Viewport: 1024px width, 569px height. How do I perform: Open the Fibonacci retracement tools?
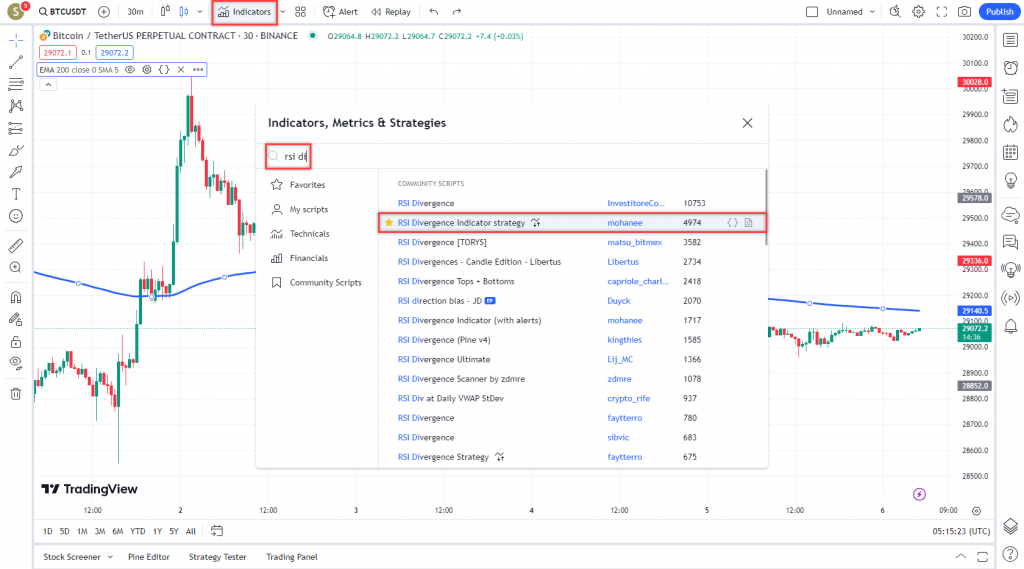tap(16, 84)
